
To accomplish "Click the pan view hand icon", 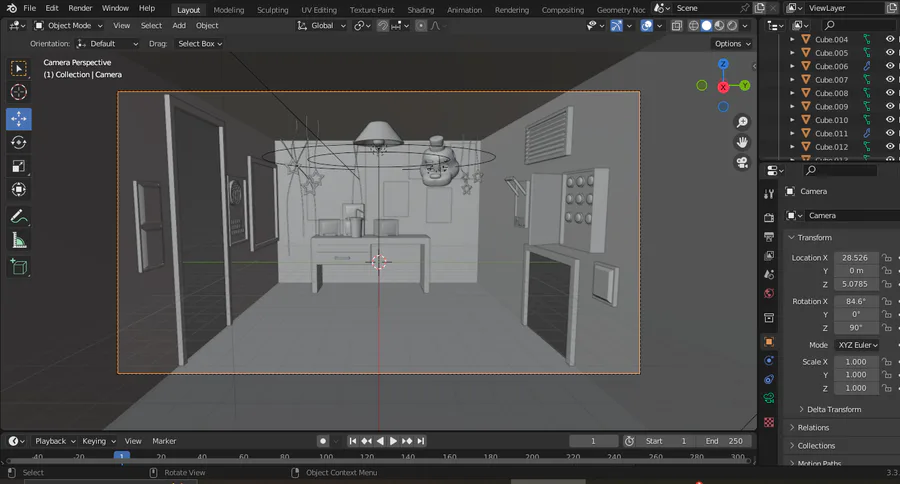I will click(x=742, y=142).
